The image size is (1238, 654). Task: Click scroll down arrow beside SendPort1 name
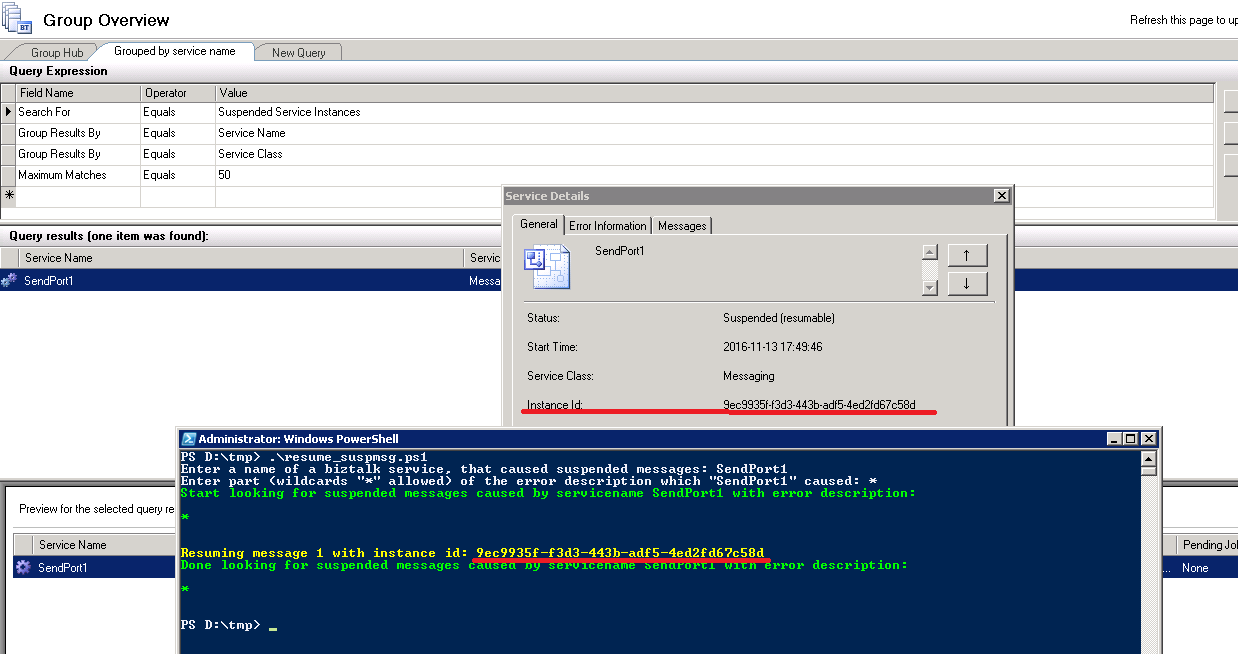[x=930, y=287]
